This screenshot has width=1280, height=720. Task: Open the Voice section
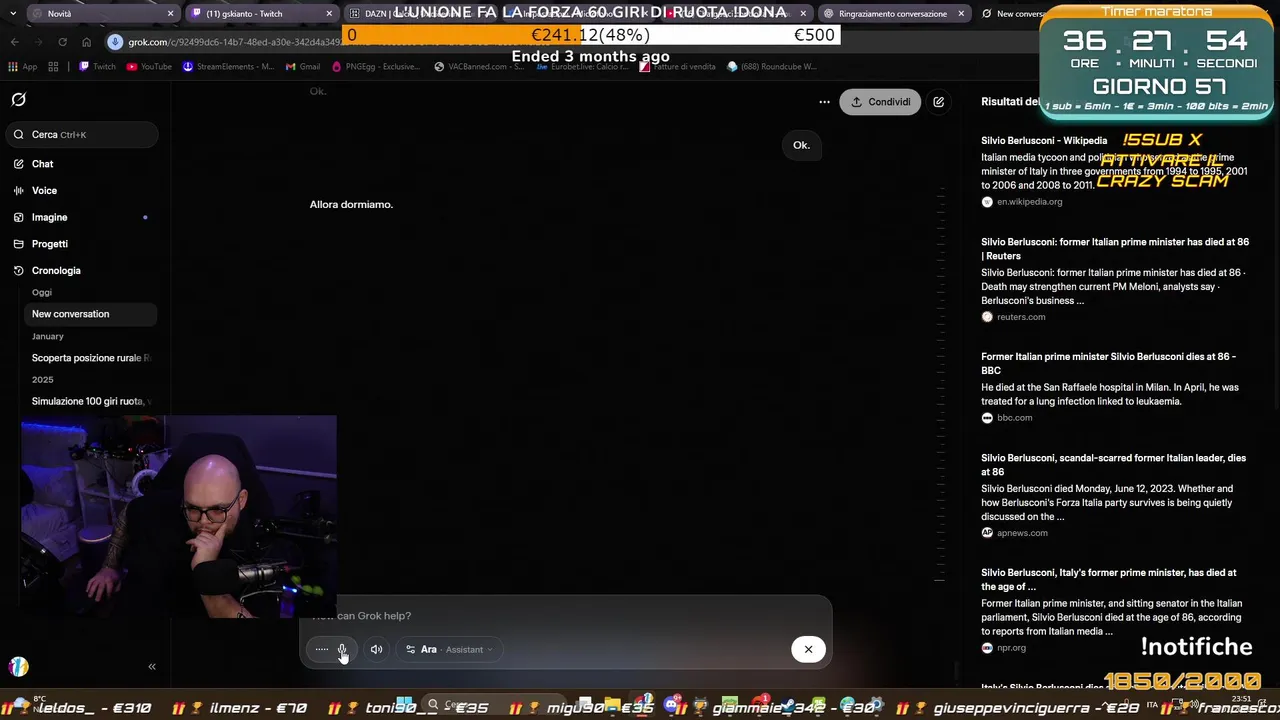click(x=44, y=190)
